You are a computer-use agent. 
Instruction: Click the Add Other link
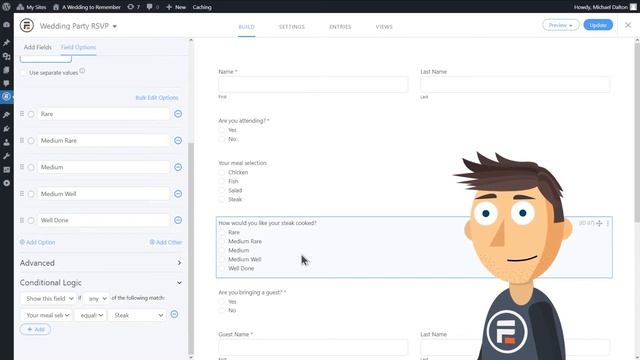tap(166, 242)
